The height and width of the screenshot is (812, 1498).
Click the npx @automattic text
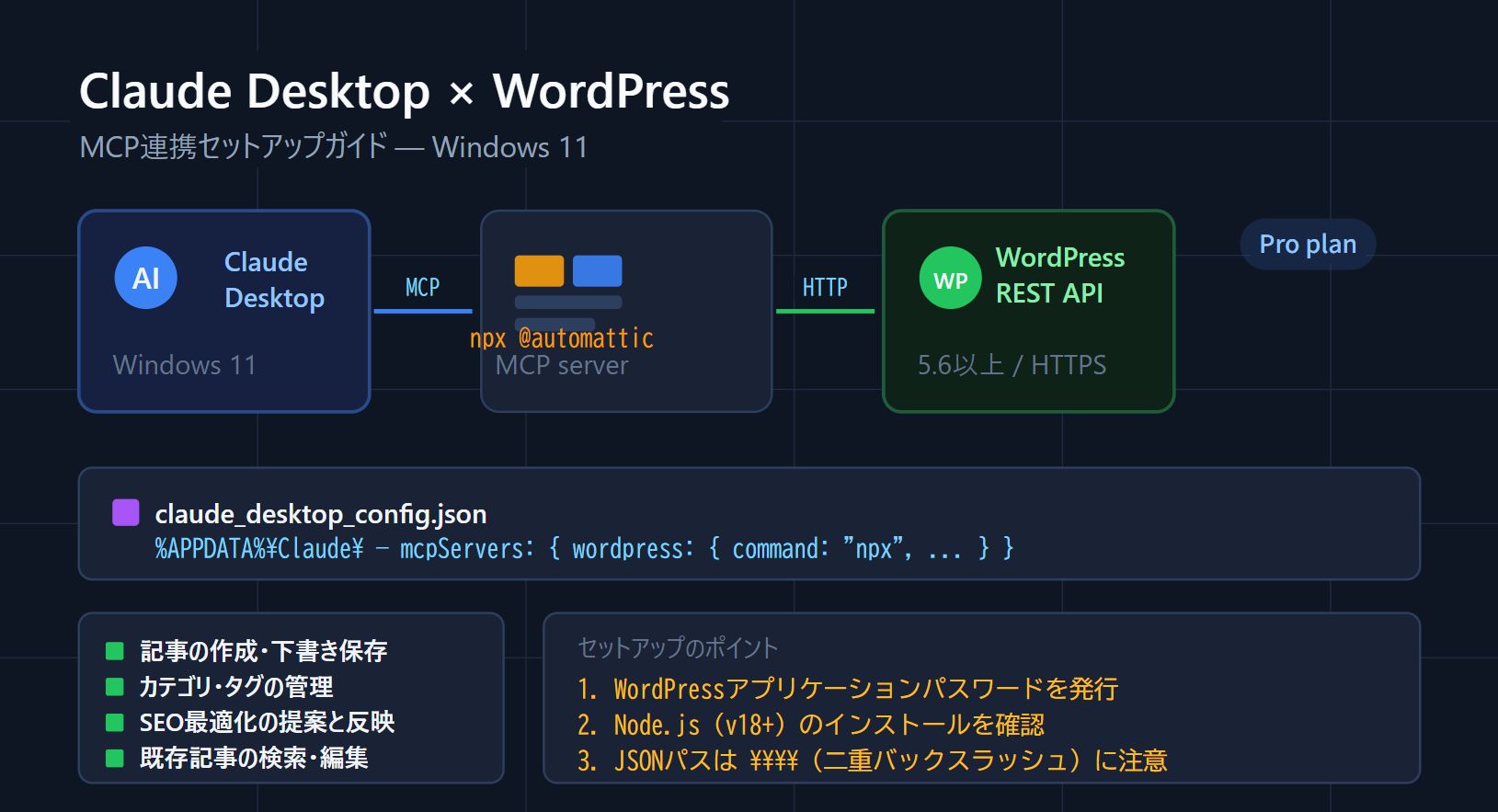coord(561,338)
